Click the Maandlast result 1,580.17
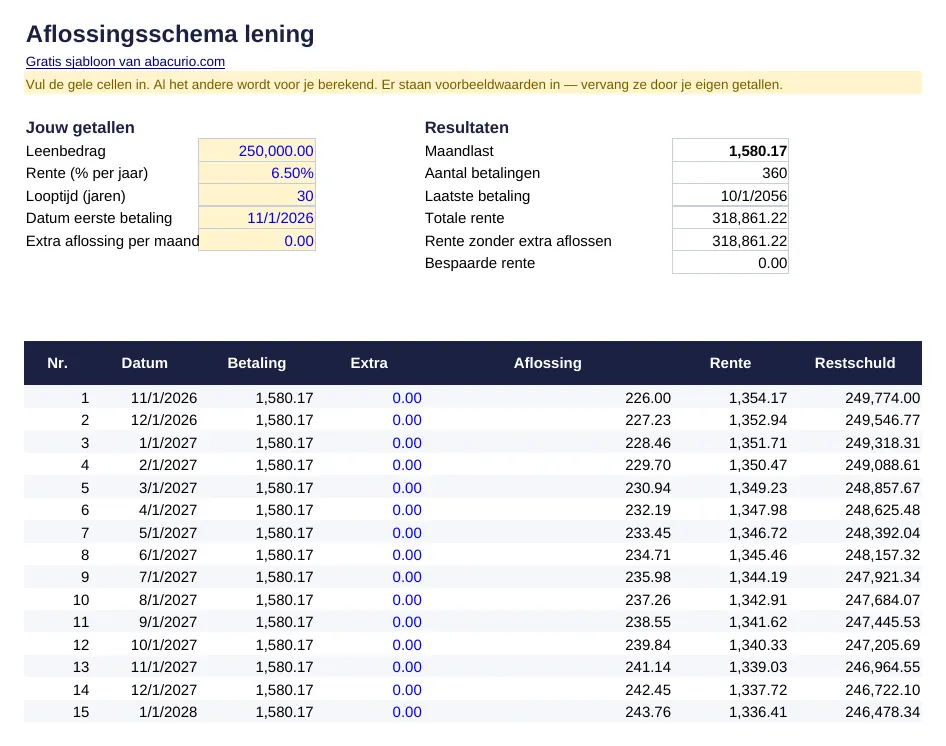The image size is (946, 746). click(x=730, y=151)
